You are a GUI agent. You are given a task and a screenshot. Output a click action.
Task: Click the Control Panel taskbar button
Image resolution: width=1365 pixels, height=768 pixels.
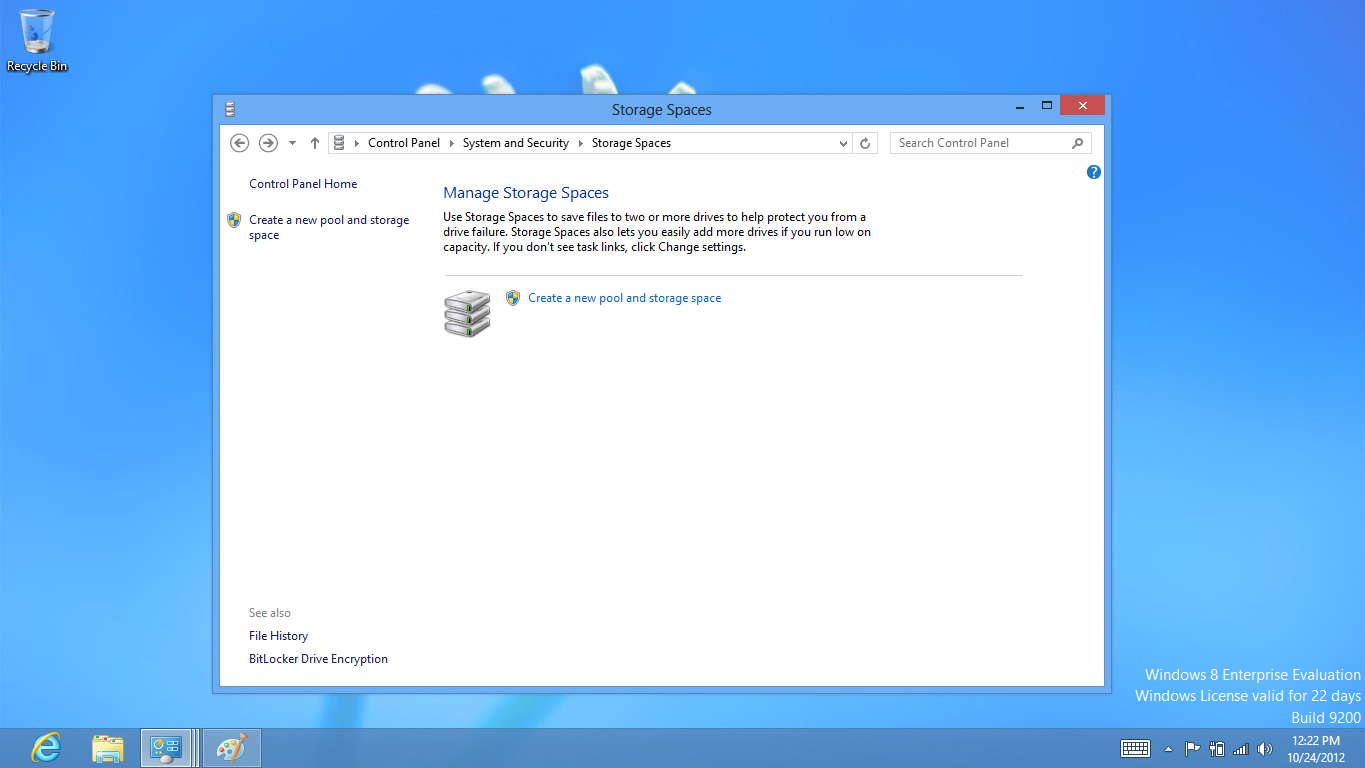pyautogui.click(x=166, y=747)
